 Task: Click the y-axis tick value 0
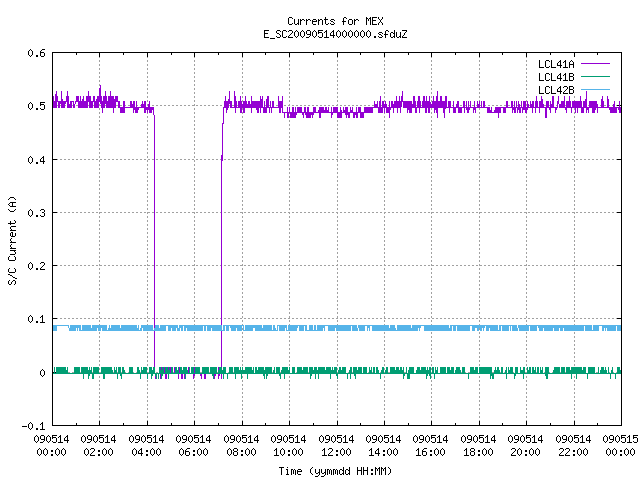click(42, 373)
